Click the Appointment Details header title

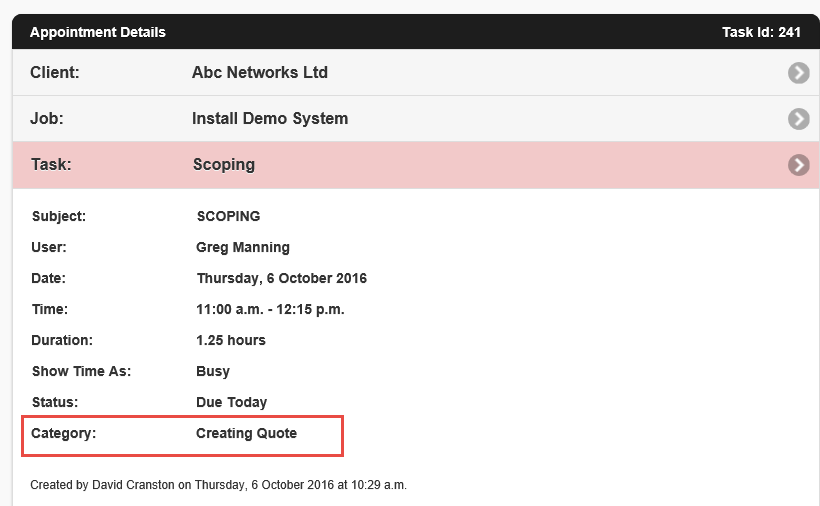pyautogui.click(x=98, y=32)
